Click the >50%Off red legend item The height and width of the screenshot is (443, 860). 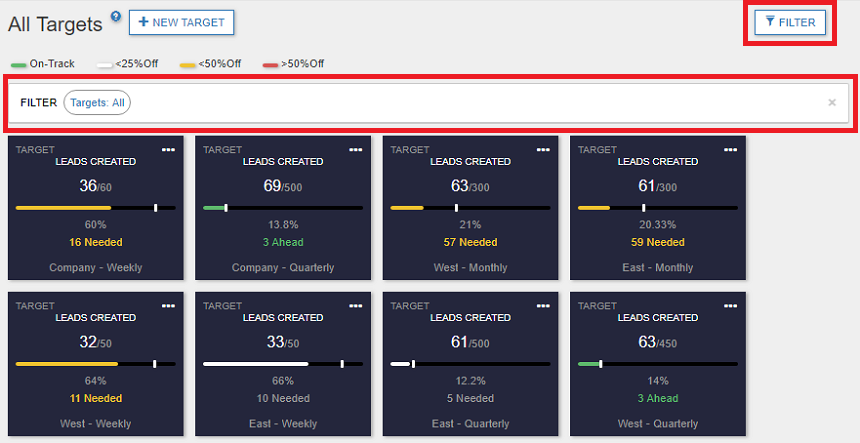click(x=293, y=64)
